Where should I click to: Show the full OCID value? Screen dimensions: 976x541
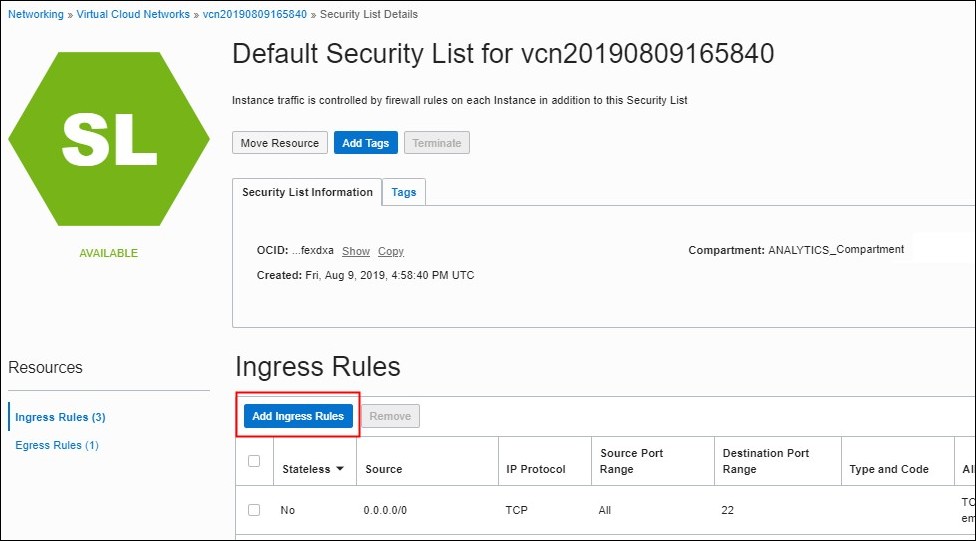tap(356, 251)
